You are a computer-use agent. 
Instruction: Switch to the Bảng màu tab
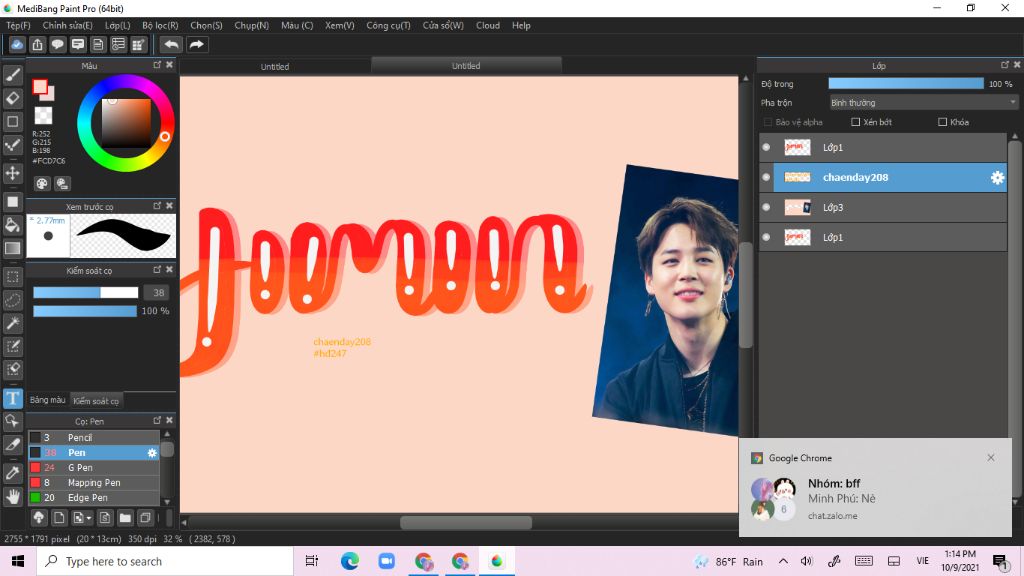(48, 400)
